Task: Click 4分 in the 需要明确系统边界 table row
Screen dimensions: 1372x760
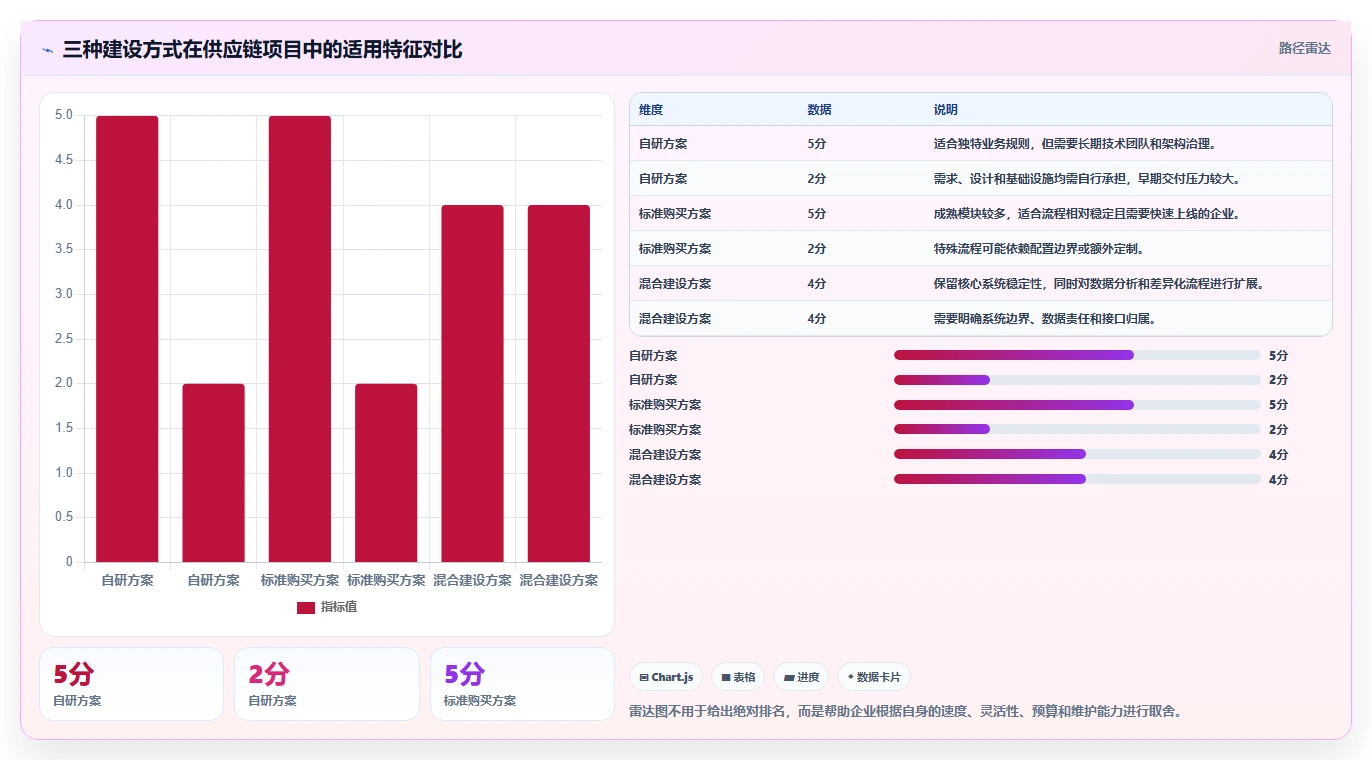Action: point(817,319)
